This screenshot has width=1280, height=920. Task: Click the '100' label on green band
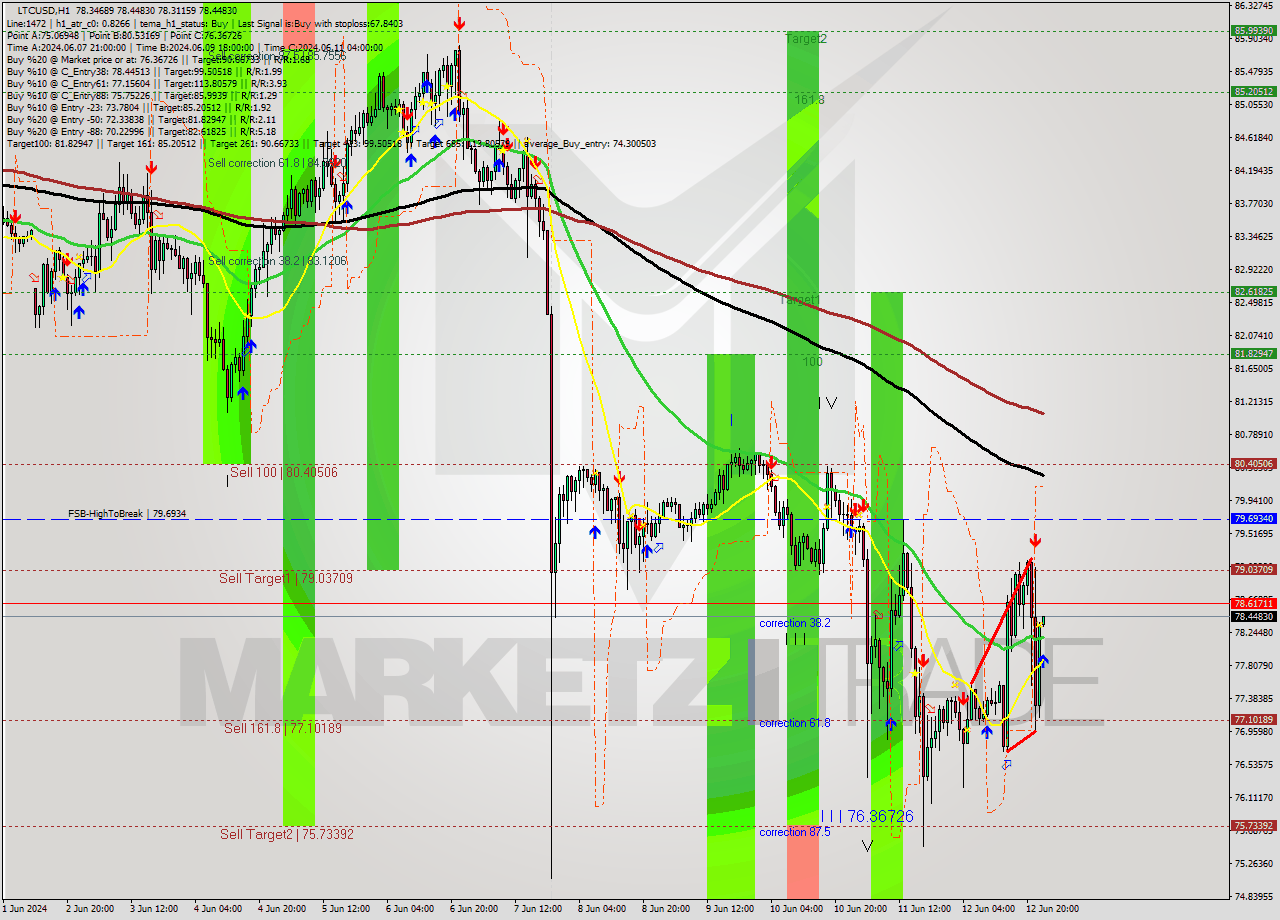click(812, 362)
